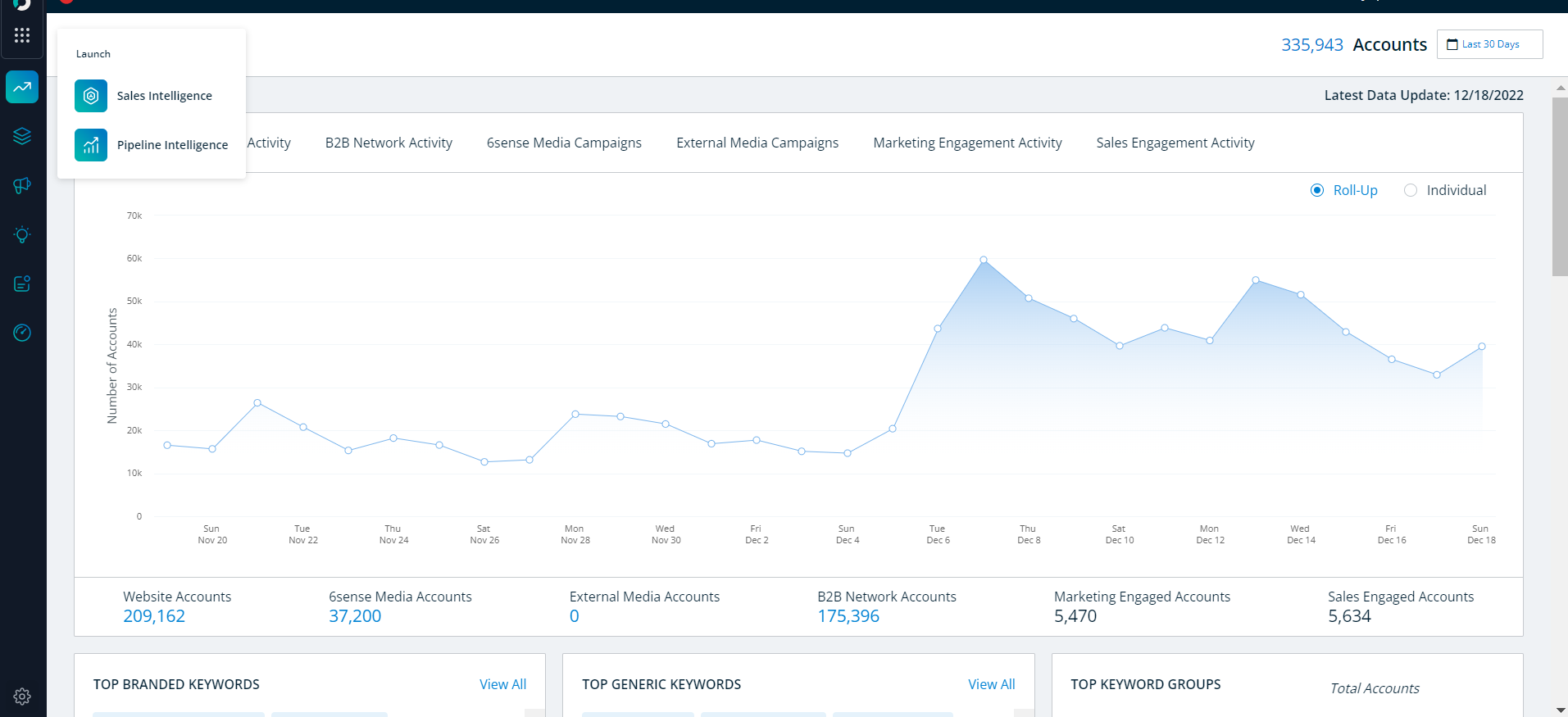Select the trending analytics sidebar icon
Image resolution: width=1568 pixels, height=717 pixels.
point(22,87)
